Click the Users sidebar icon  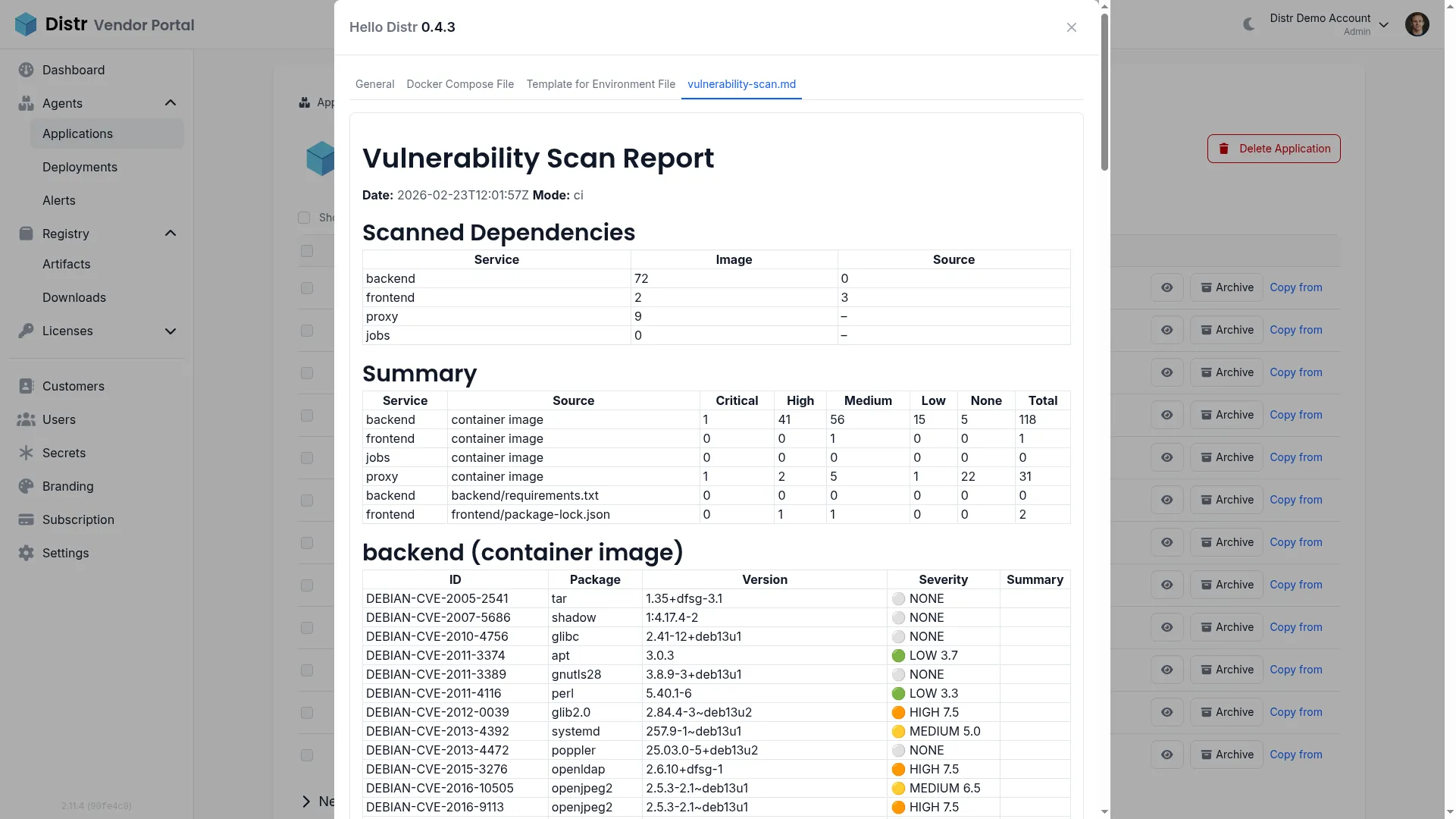click(25, 419)
